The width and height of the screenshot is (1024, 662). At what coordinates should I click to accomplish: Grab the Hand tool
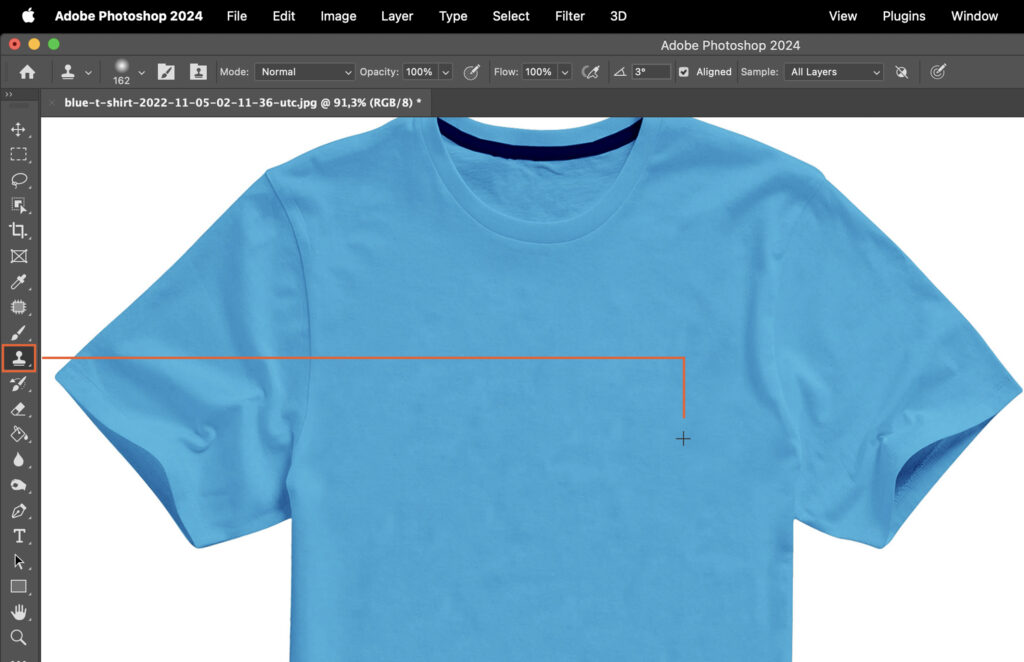coord(20,612)
